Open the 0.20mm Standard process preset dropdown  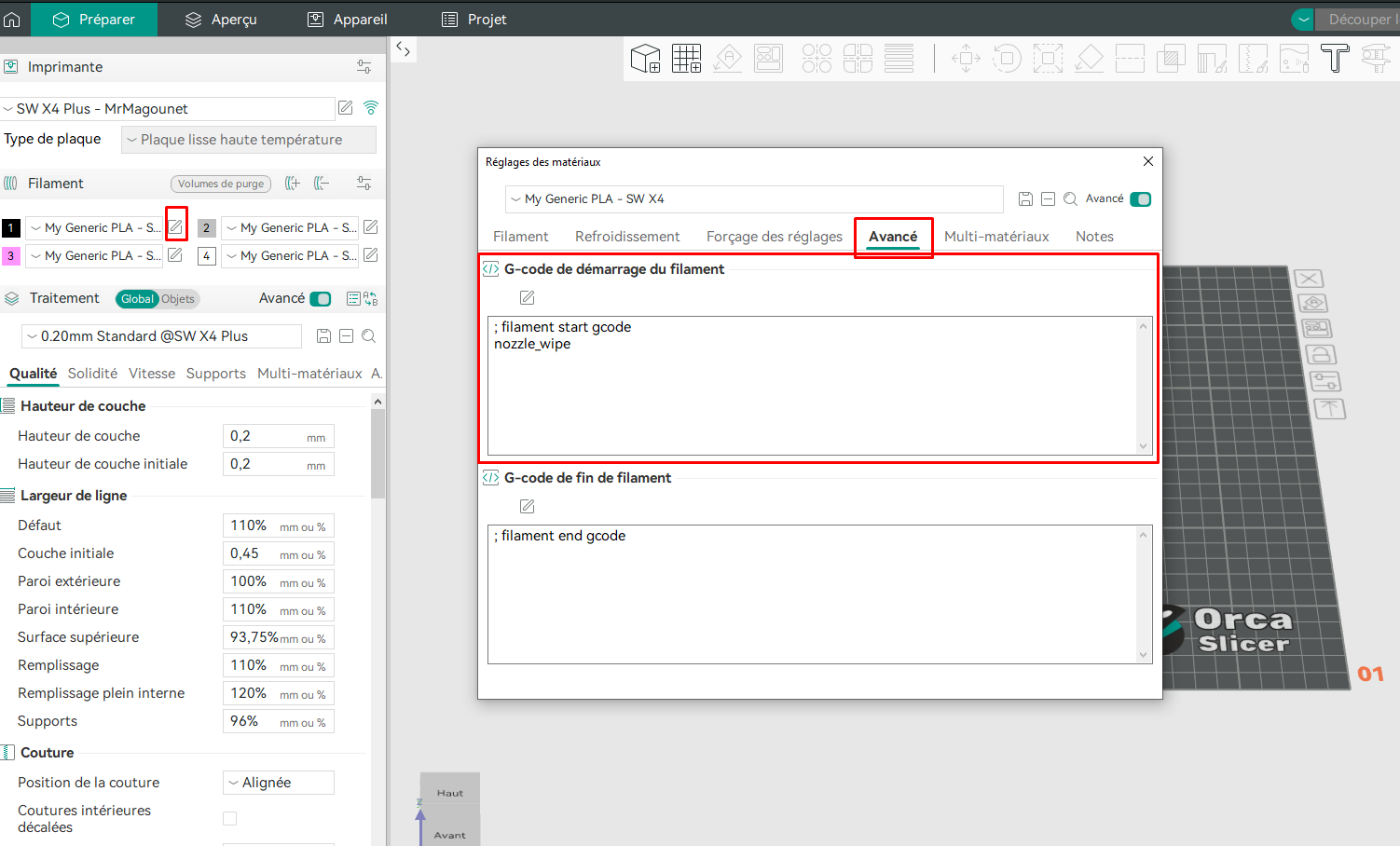[161, 336]
